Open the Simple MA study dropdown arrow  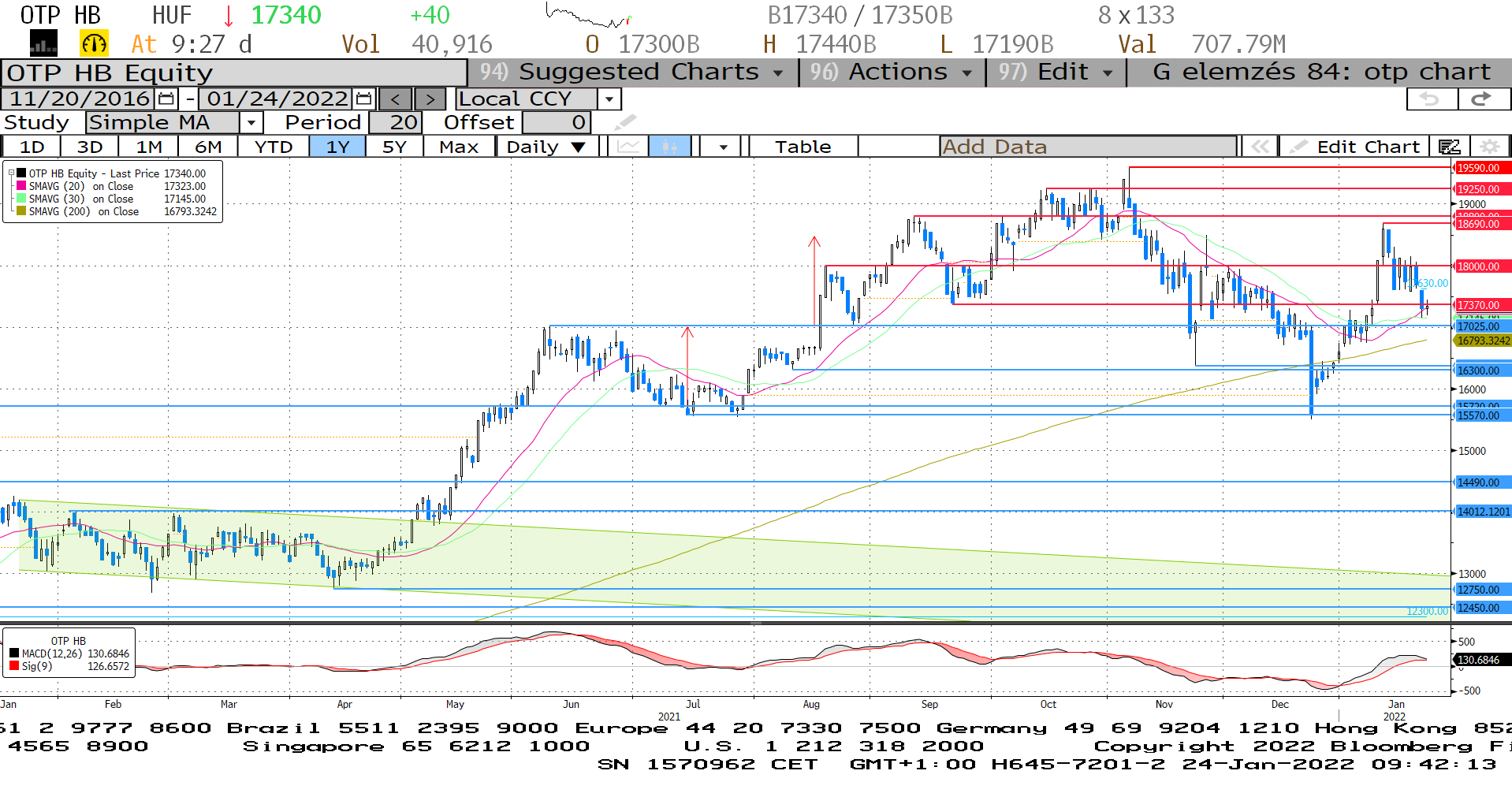[251, 122]
